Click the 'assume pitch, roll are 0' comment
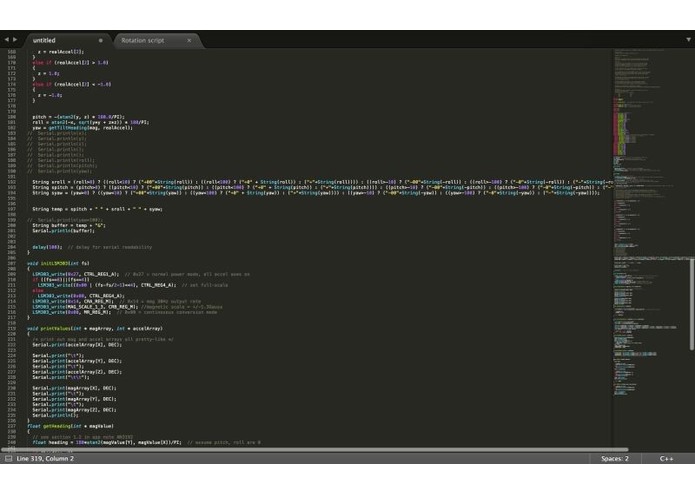Image resolution: width=695 pixels, height=494 pixels. coord(224,443)
